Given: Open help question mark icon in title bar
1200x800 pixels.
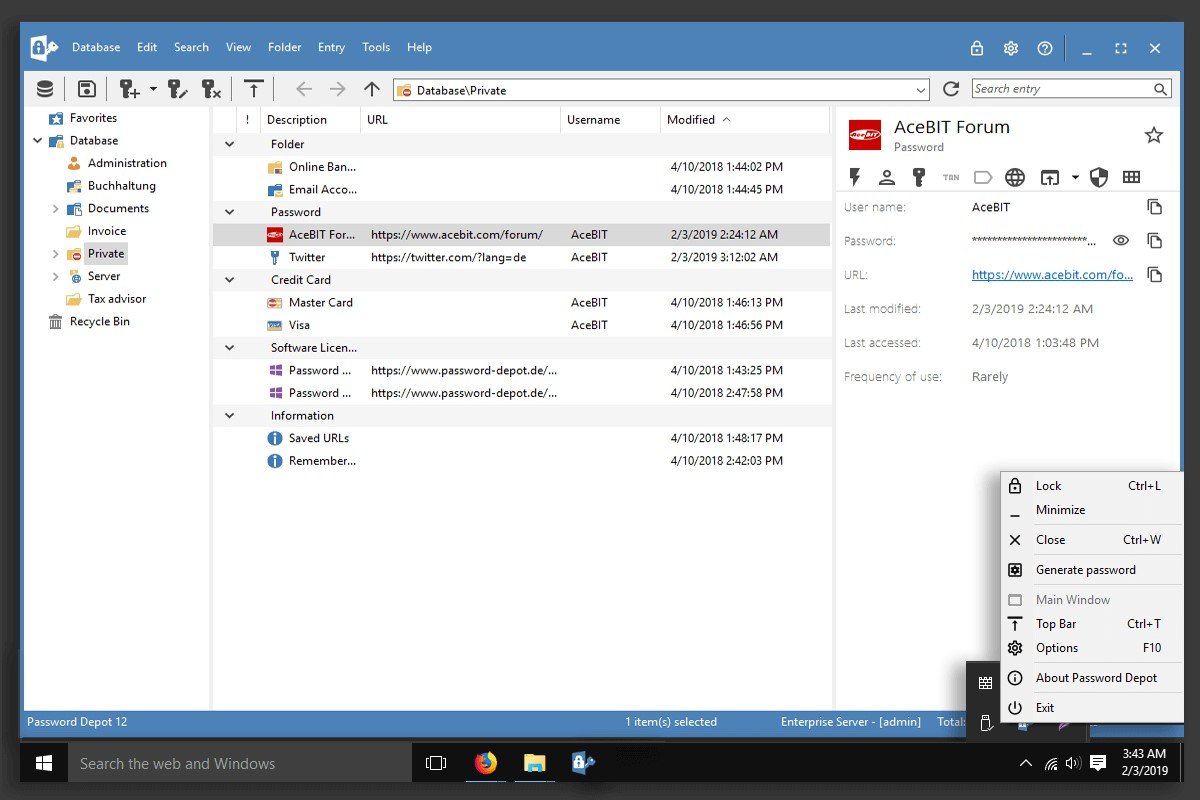Looking at the screenshot, I should point(1045,48).
